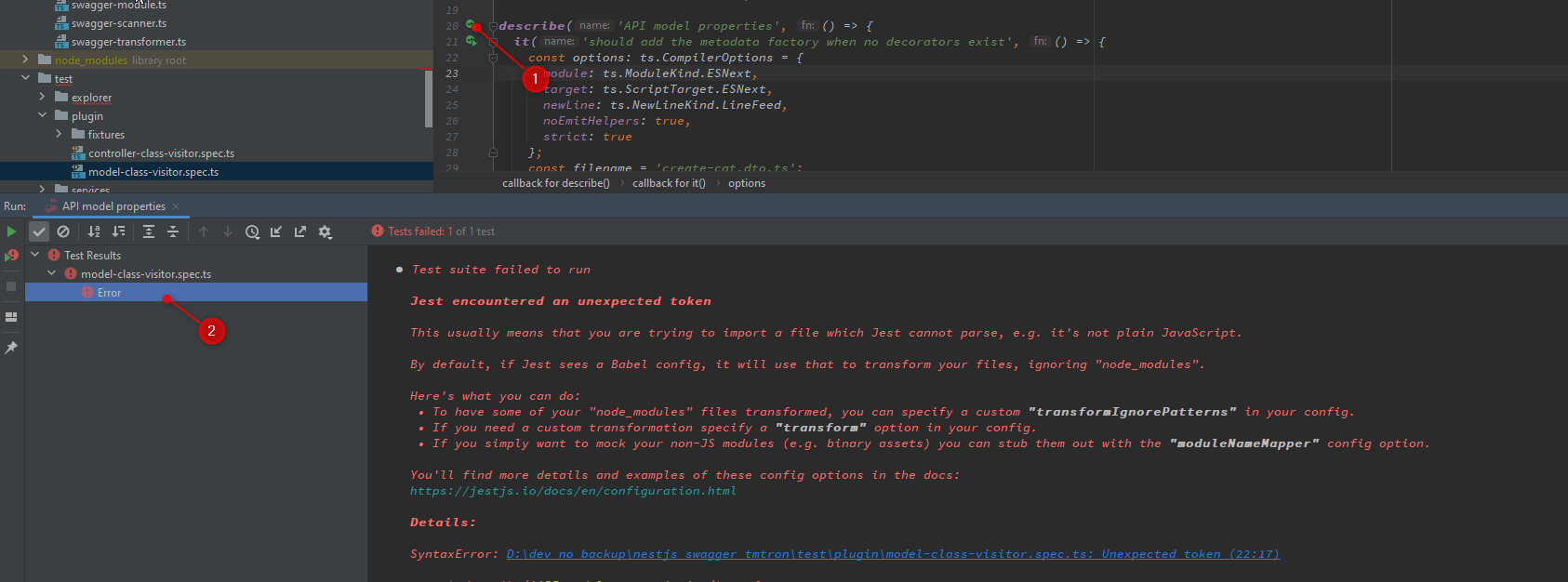Click the Rerun Failed Tests icon
1568x582 pixels.
[11, 256]
